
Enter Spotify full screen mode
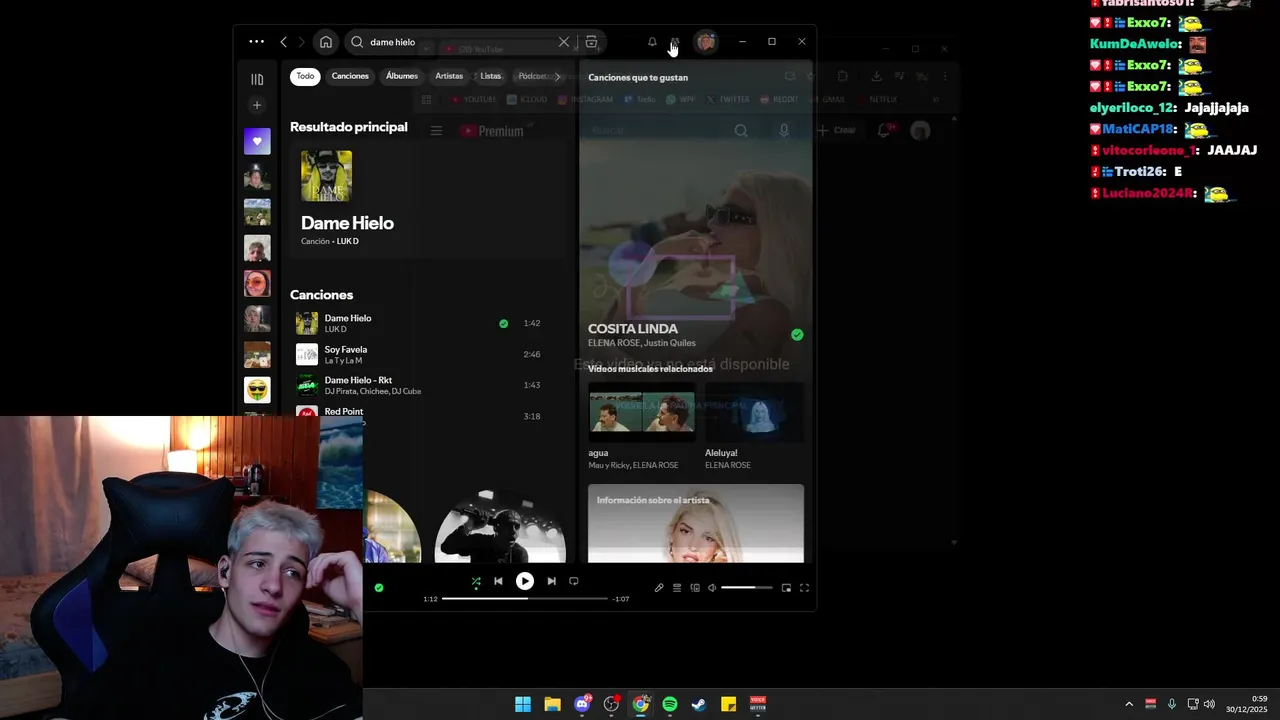[804, 588]
